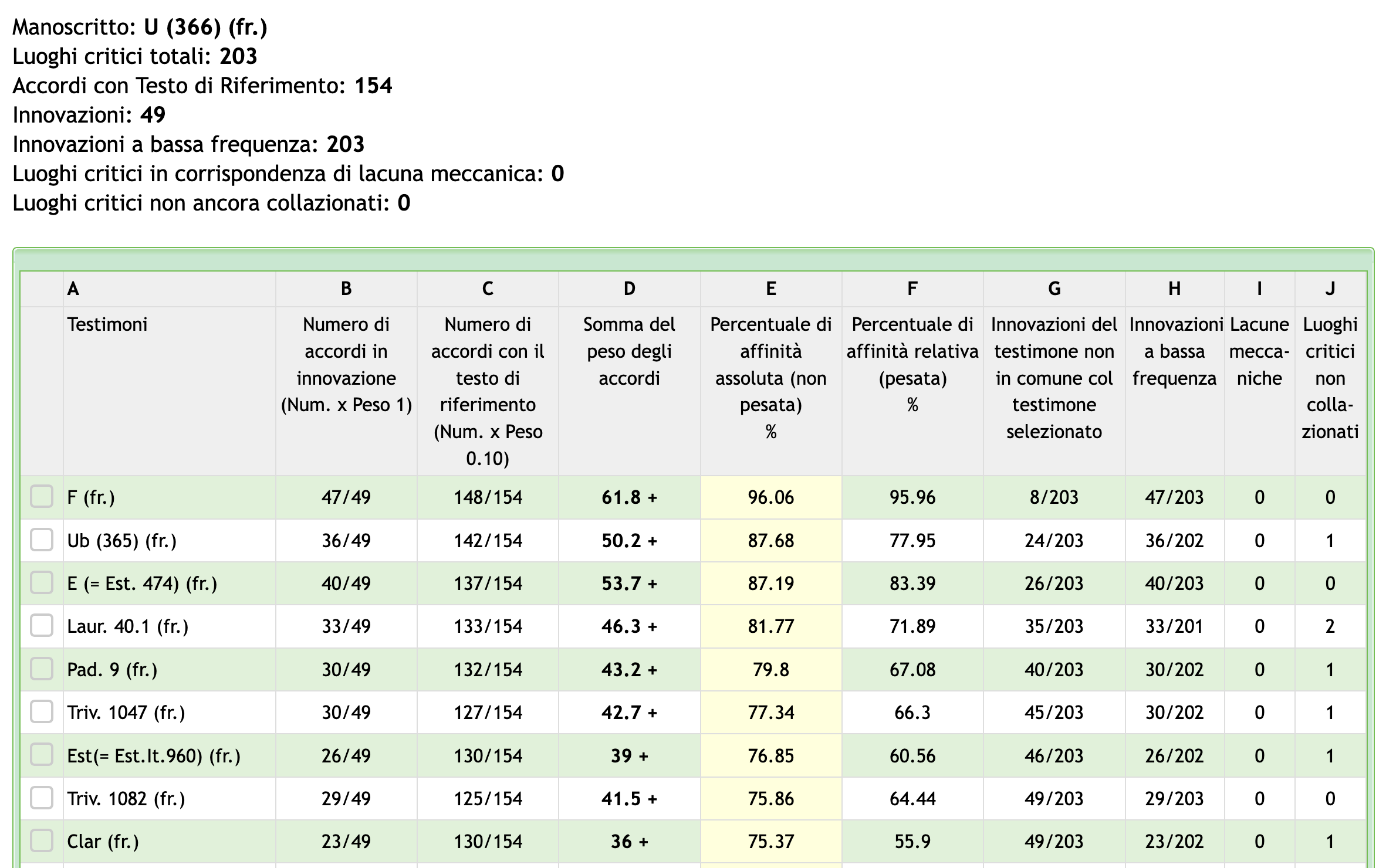This screenshot has width=1386, height=868.
Task: Check the E (= Est. 474) (fr.) checkbox
Action: [42, 582]
